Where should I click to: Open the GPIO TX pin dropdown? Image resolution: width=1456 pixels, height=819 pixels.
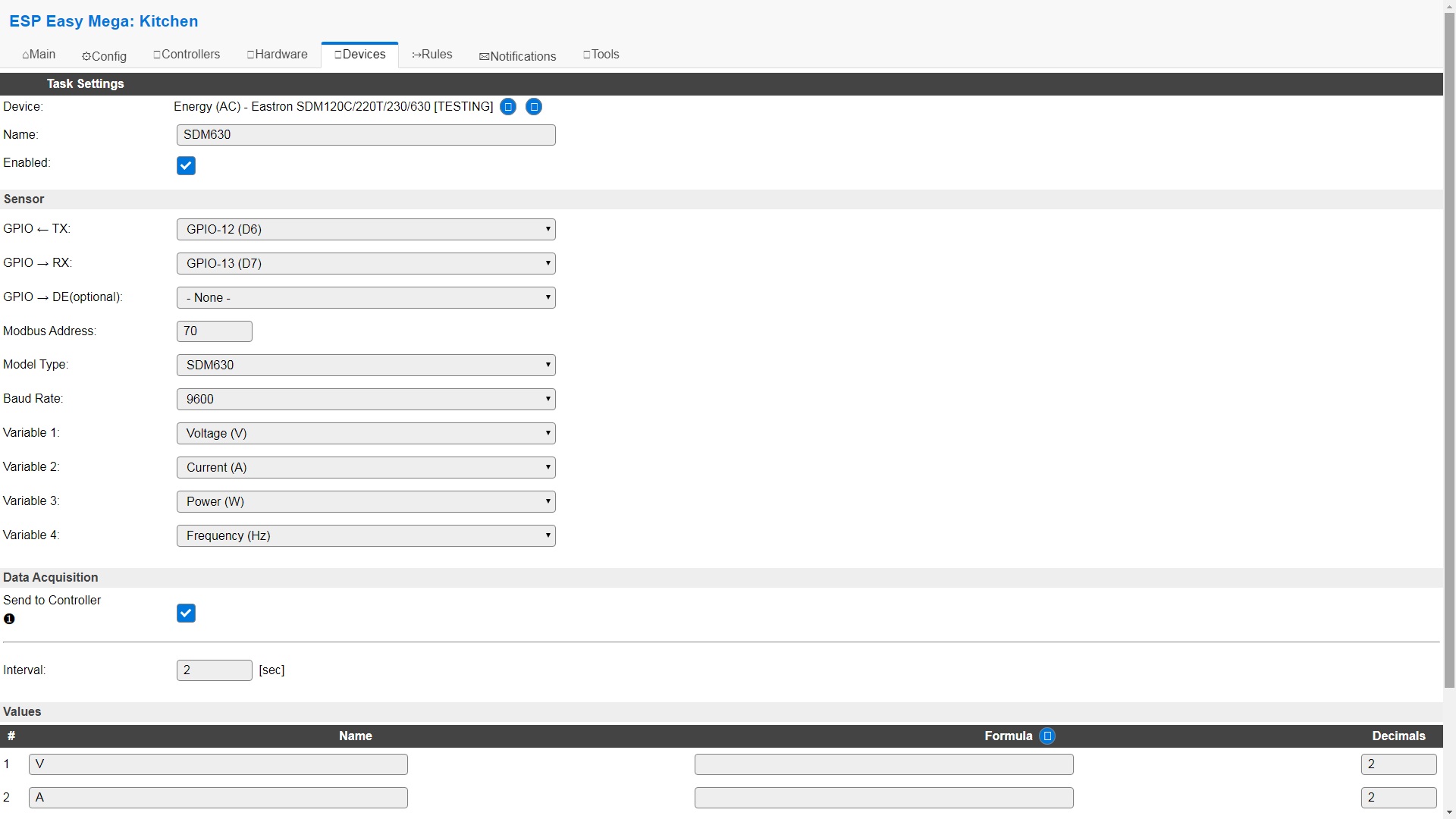(x=366, y=229)
